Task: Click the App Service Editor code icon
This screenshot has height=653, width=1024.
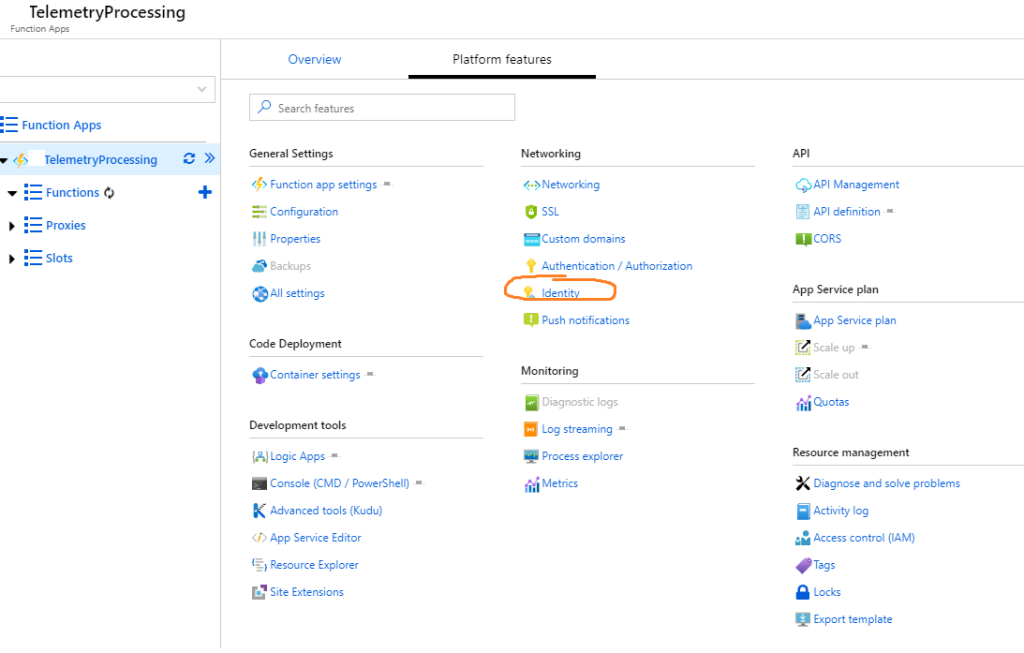Action: [x=259, y=538]
